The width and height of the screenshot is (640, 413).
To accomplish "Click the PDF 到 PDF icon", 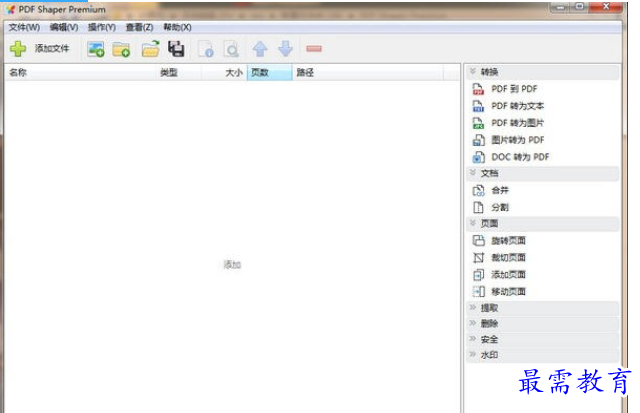I will click(478, 89).
